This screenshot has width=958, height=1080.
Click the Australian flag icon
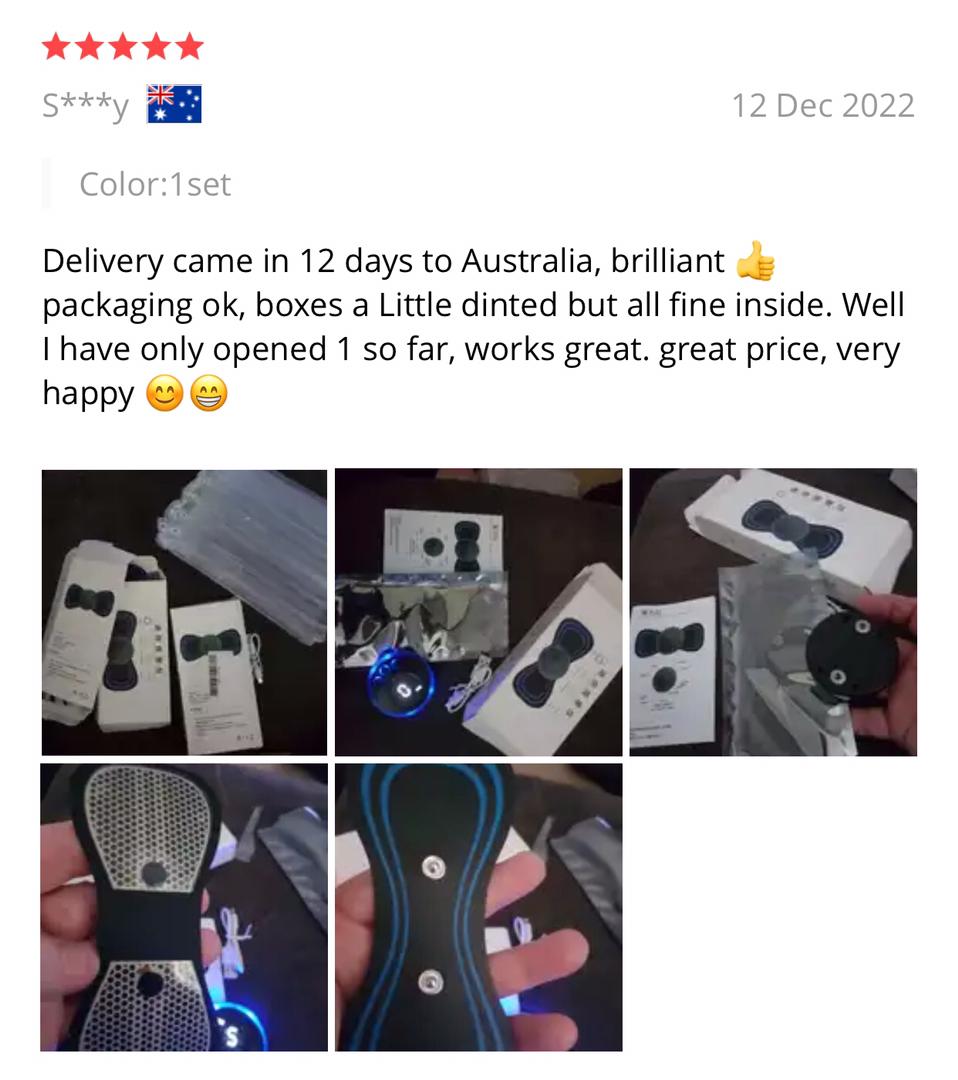[174, 104]
